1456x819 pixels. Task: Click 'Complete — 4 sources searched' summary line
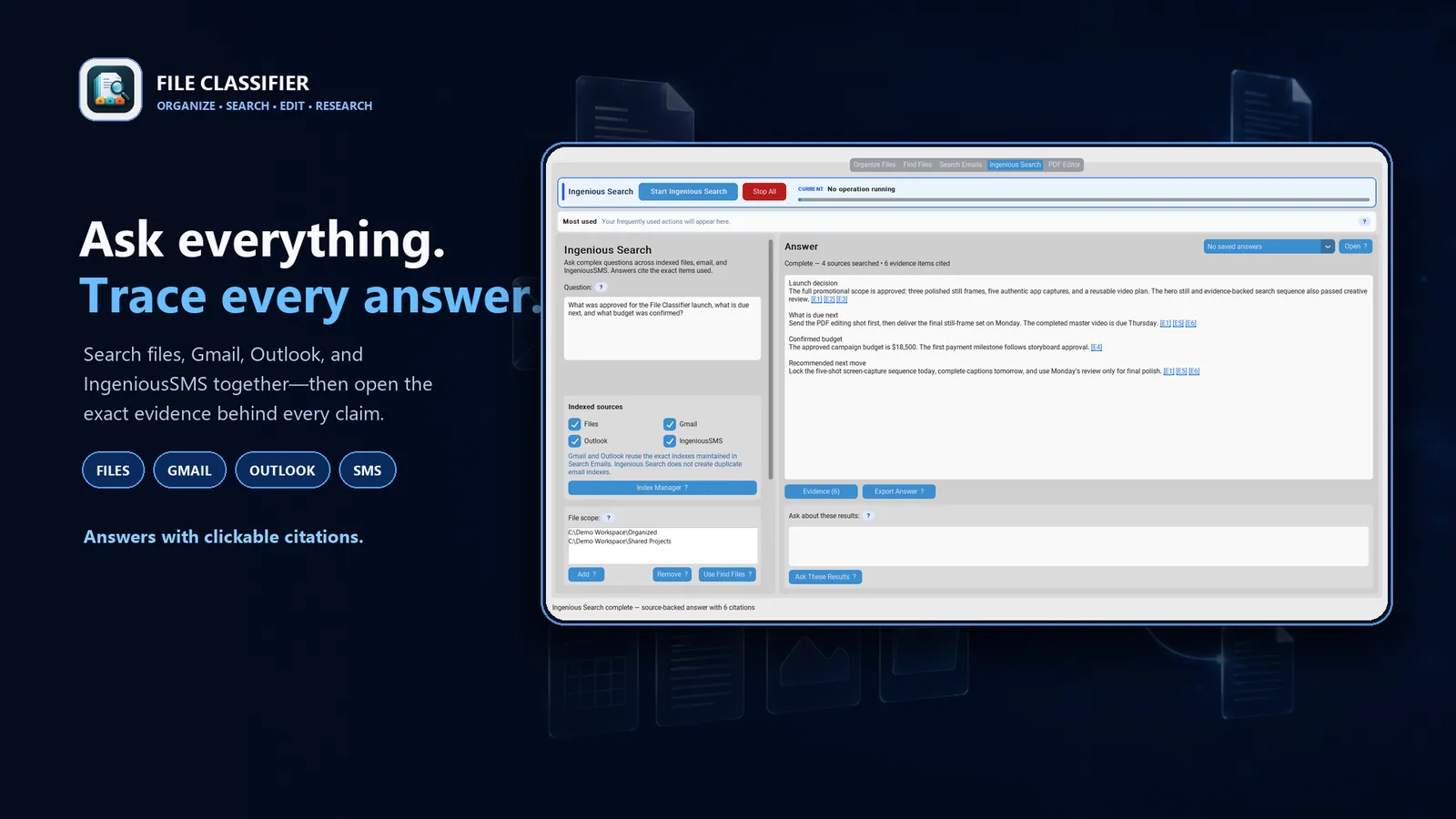click(867, 264)
